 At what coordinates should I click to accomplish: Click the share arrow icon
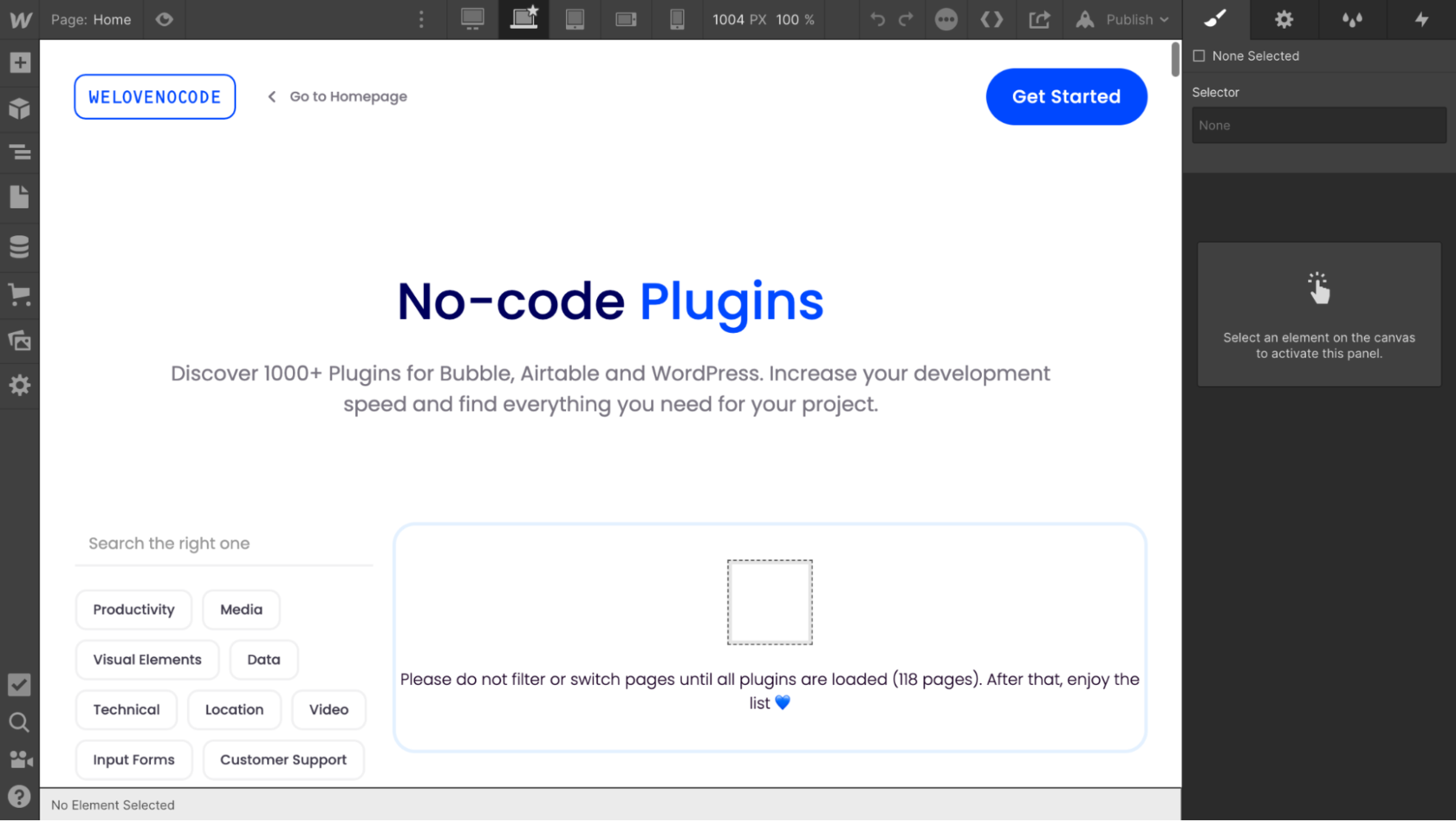(x=1039, y=19)
